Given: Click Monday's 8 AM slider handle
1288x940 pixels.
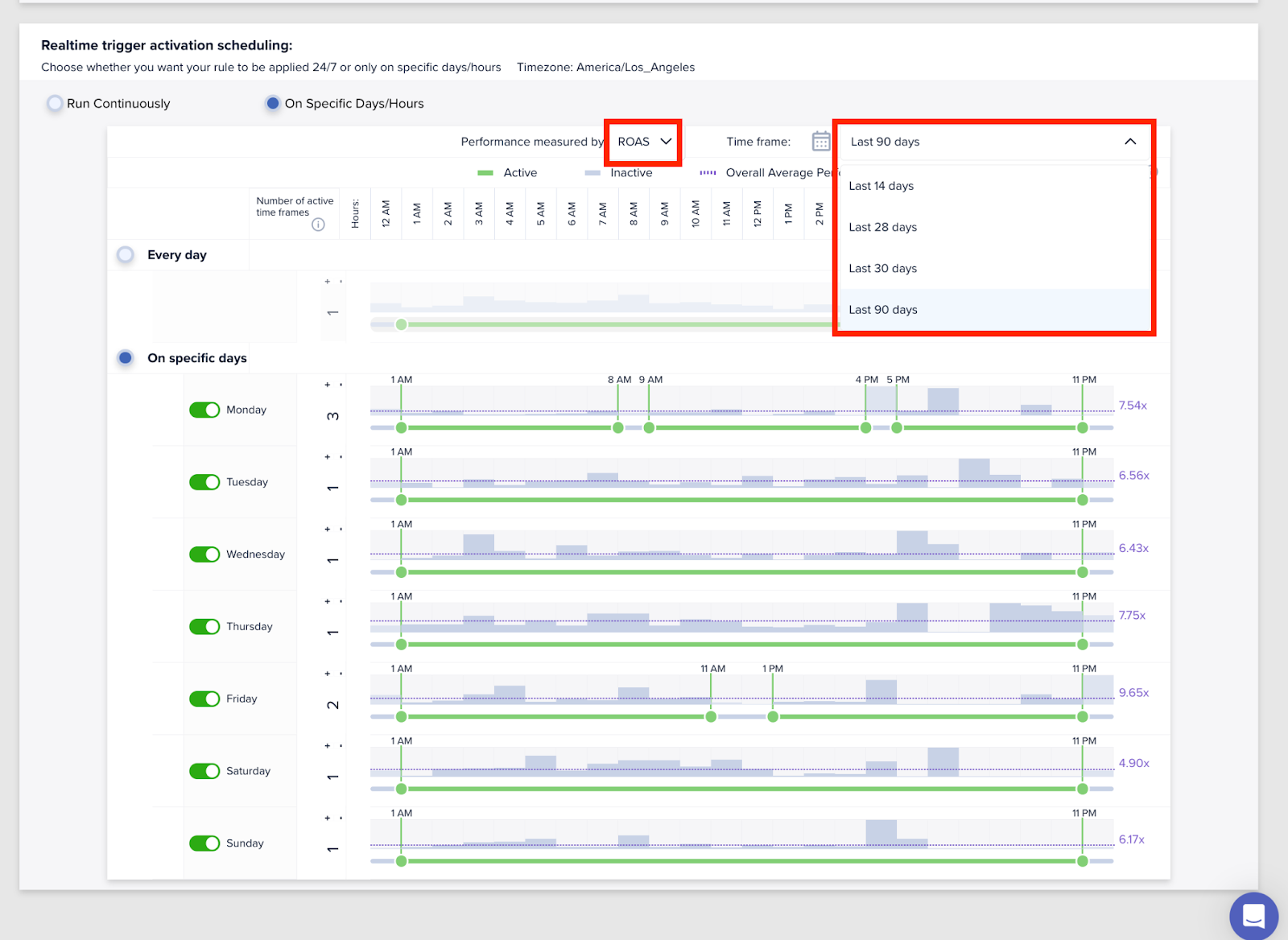Looking at the screenshot, I should 618,428.
